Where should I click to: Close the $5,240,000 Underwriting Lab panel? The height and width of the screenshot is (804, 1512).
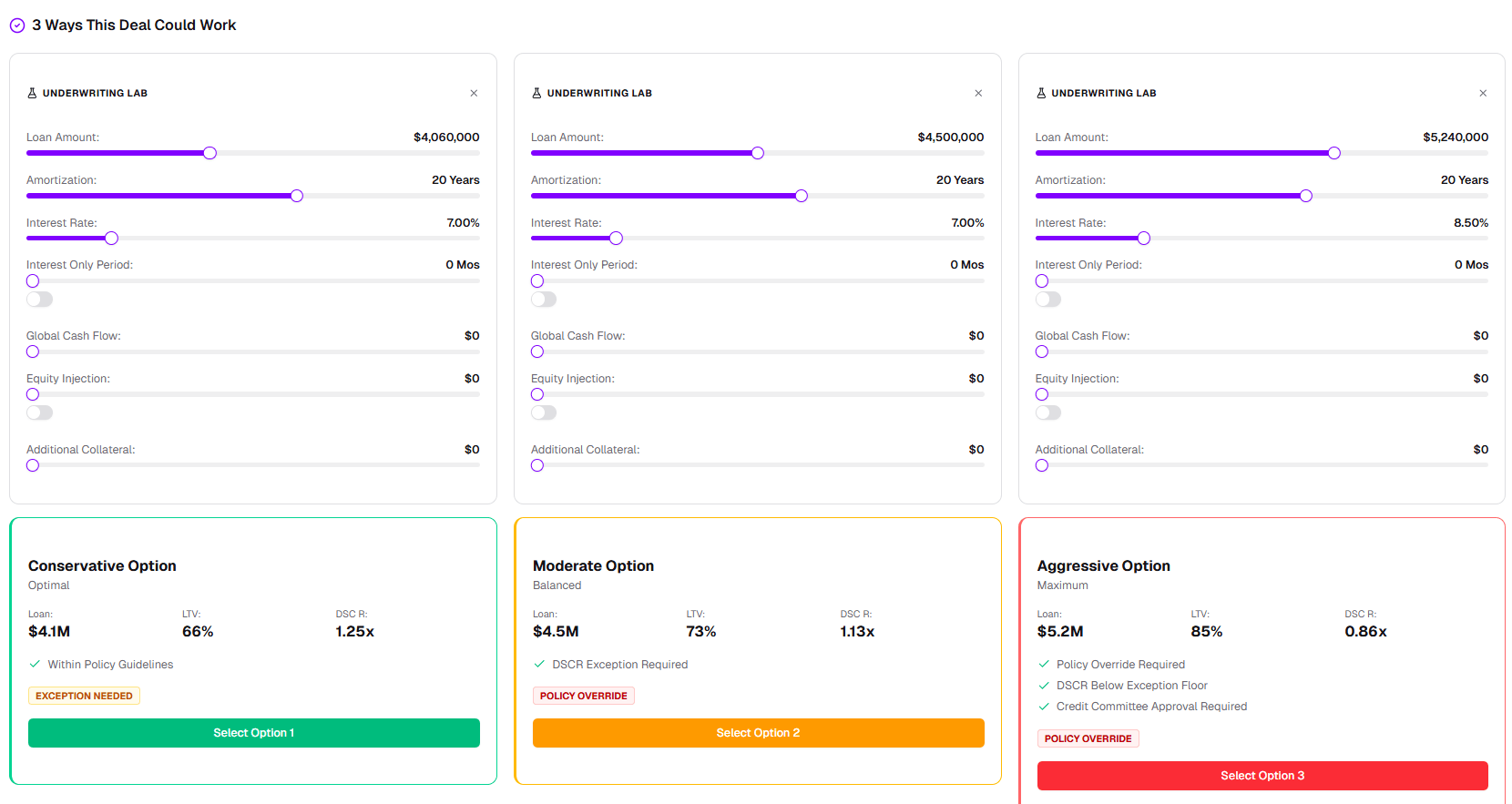pyautogui.click(x=1483, y=93)
